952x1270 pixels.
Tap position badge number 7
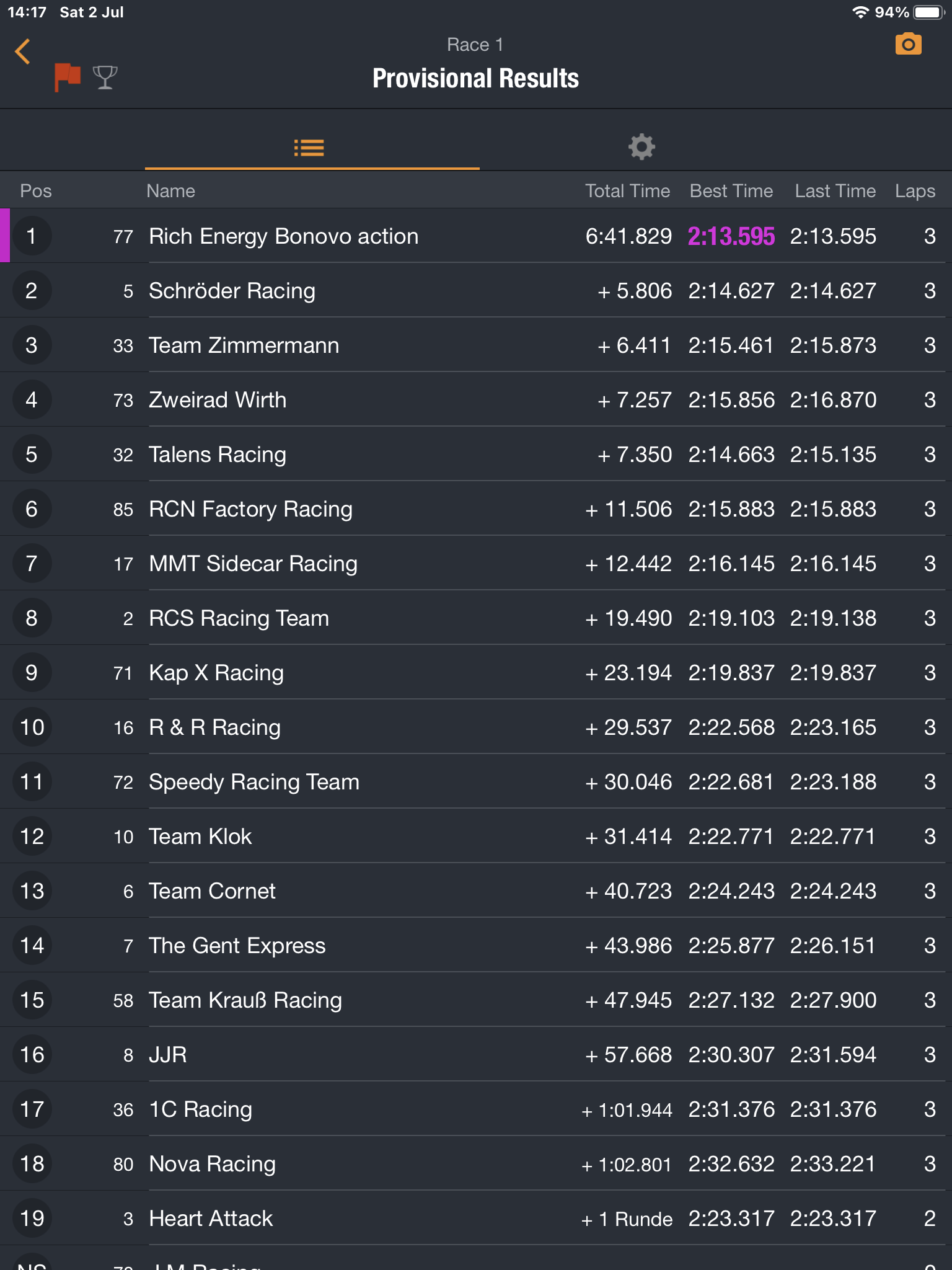[x=32, y=564]
